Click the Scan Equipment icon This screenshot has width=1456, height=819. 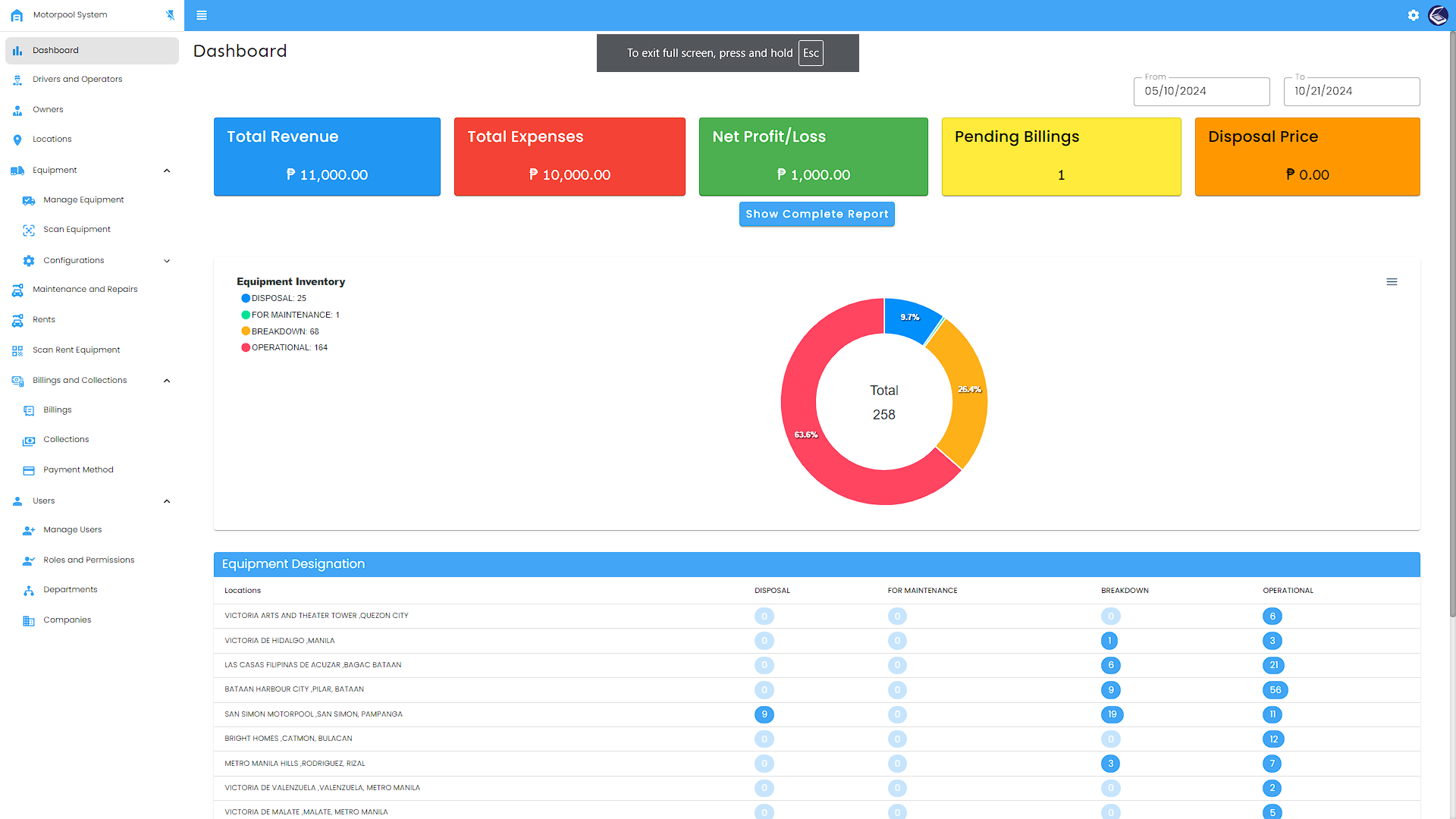[29, 230]
